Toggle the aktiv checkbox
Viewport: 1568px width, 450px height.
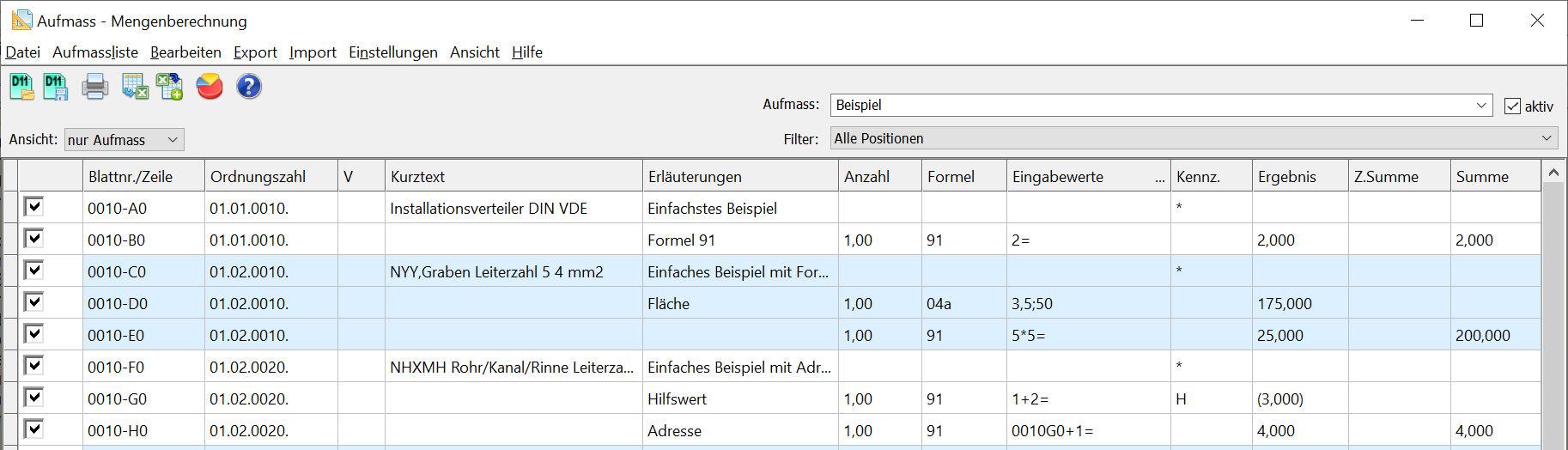(1513, 106)
